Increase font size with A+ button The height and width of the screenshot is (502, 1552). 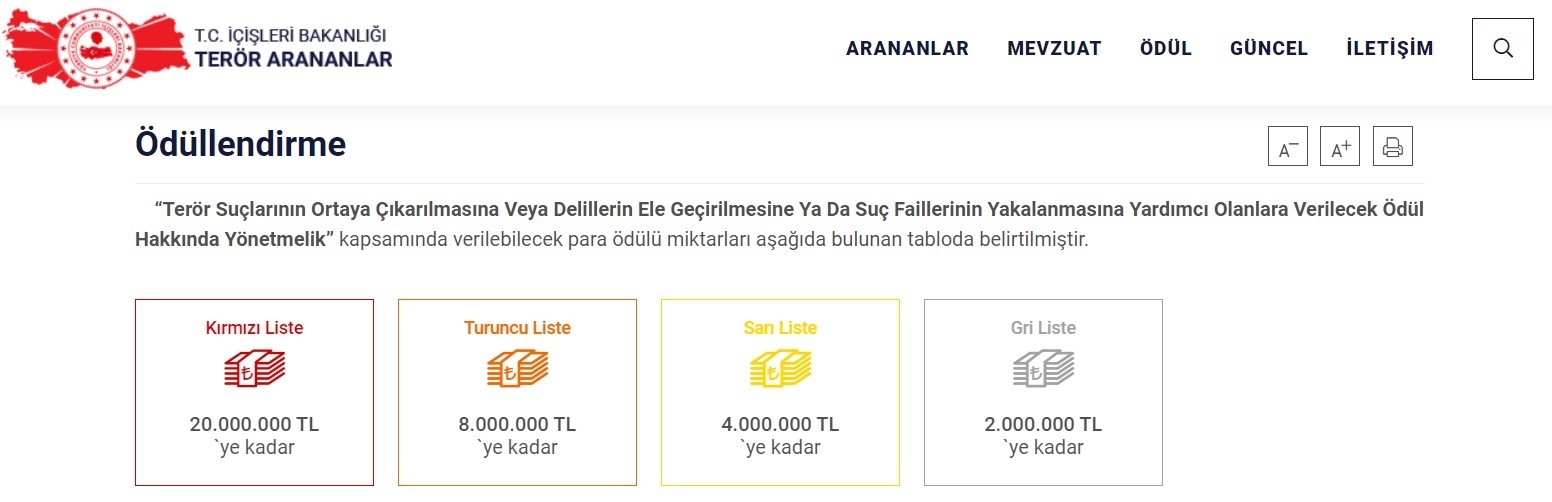click(1340, 147)
